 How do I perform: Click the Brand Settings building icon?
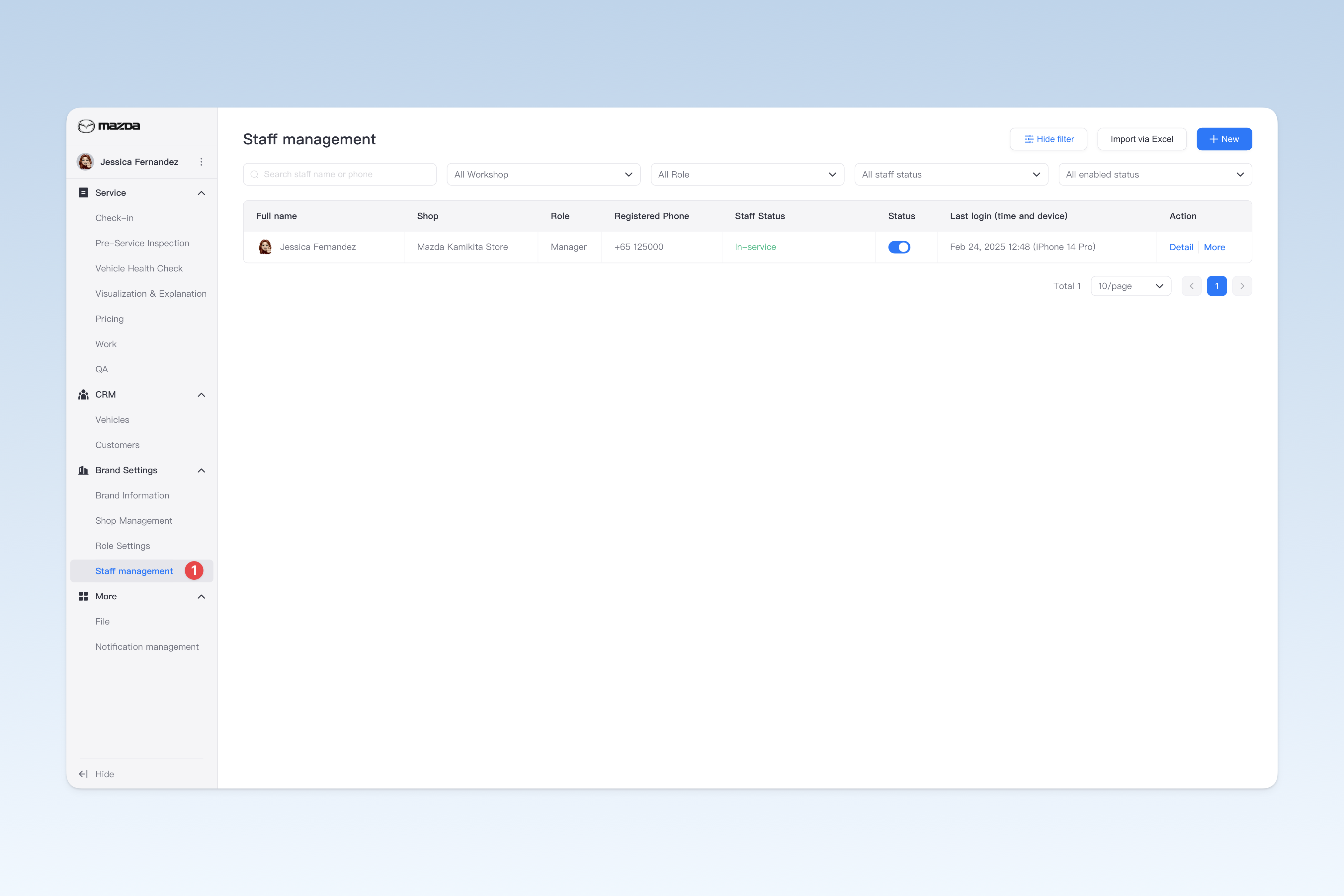83,470
